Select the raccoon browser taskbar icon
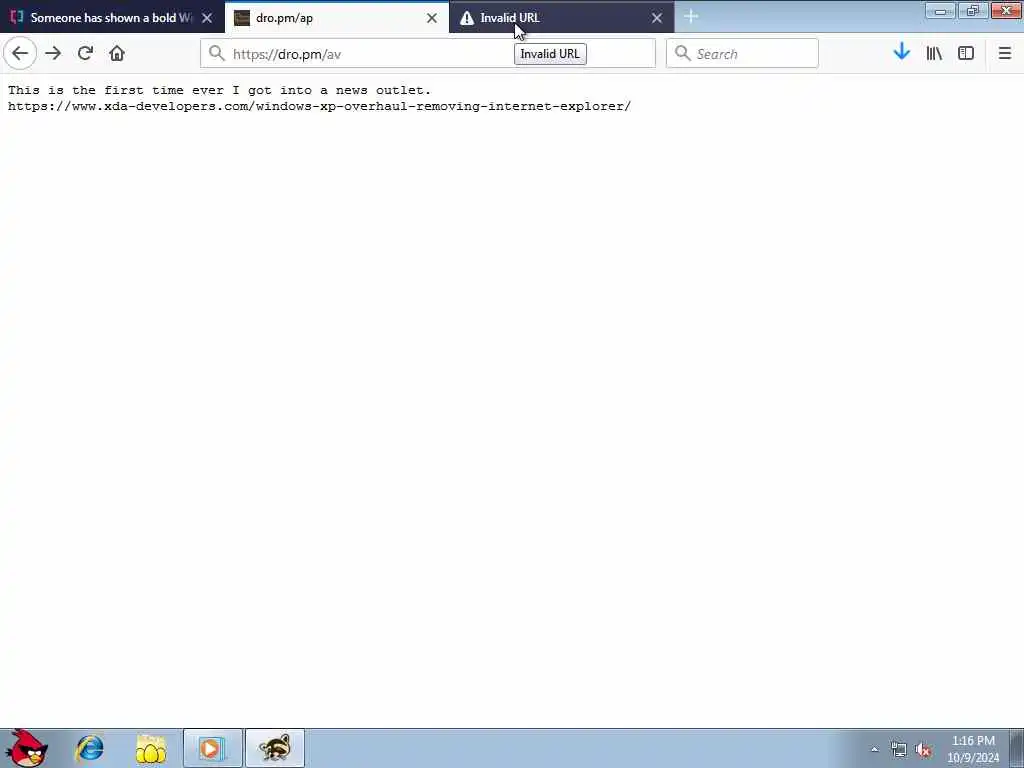The image size is (1024, 768). pos(274,748)
